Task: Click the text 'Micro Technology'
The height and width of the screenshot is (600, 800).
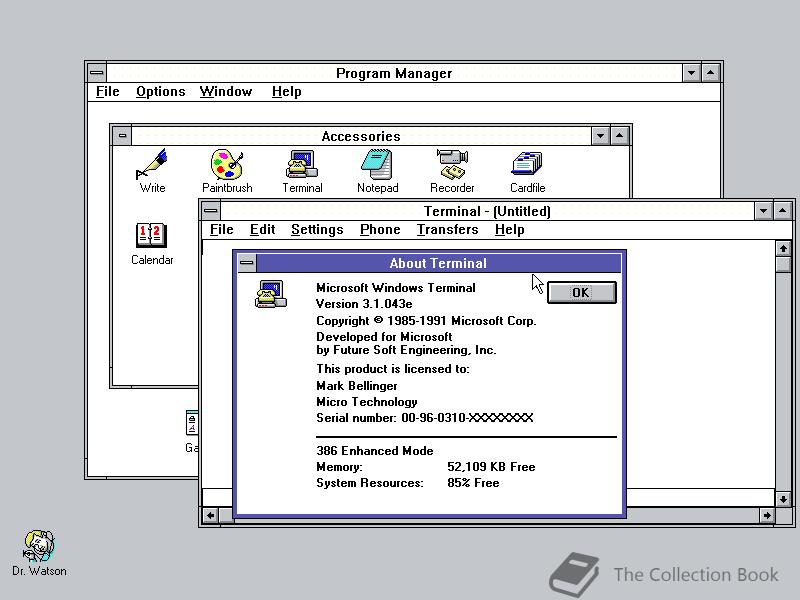Action: 366,402
